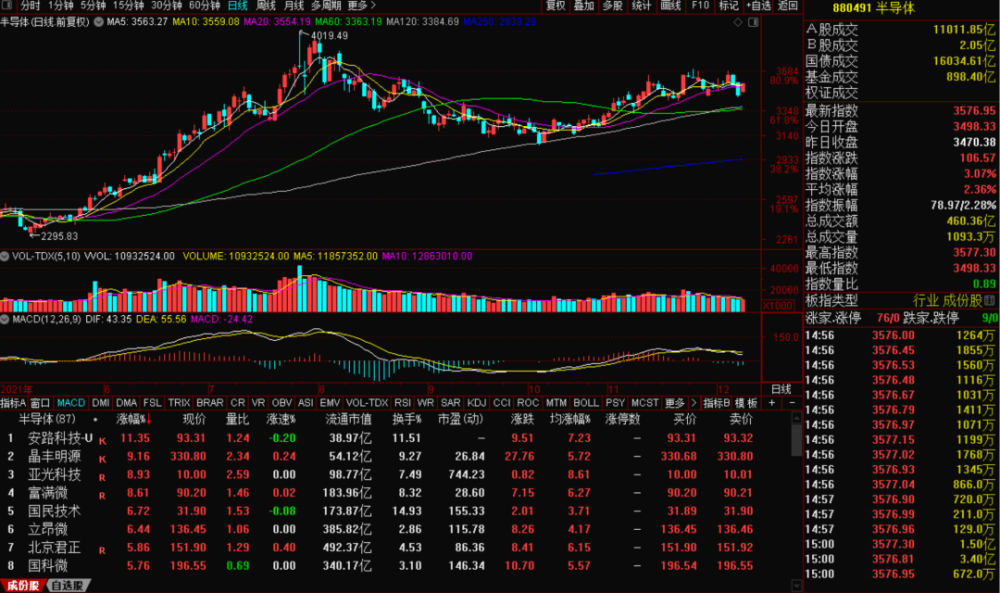Click the 4019.49 peak price marker
The width and height of the screenshot is (1000, 593).
coord(329,36)
